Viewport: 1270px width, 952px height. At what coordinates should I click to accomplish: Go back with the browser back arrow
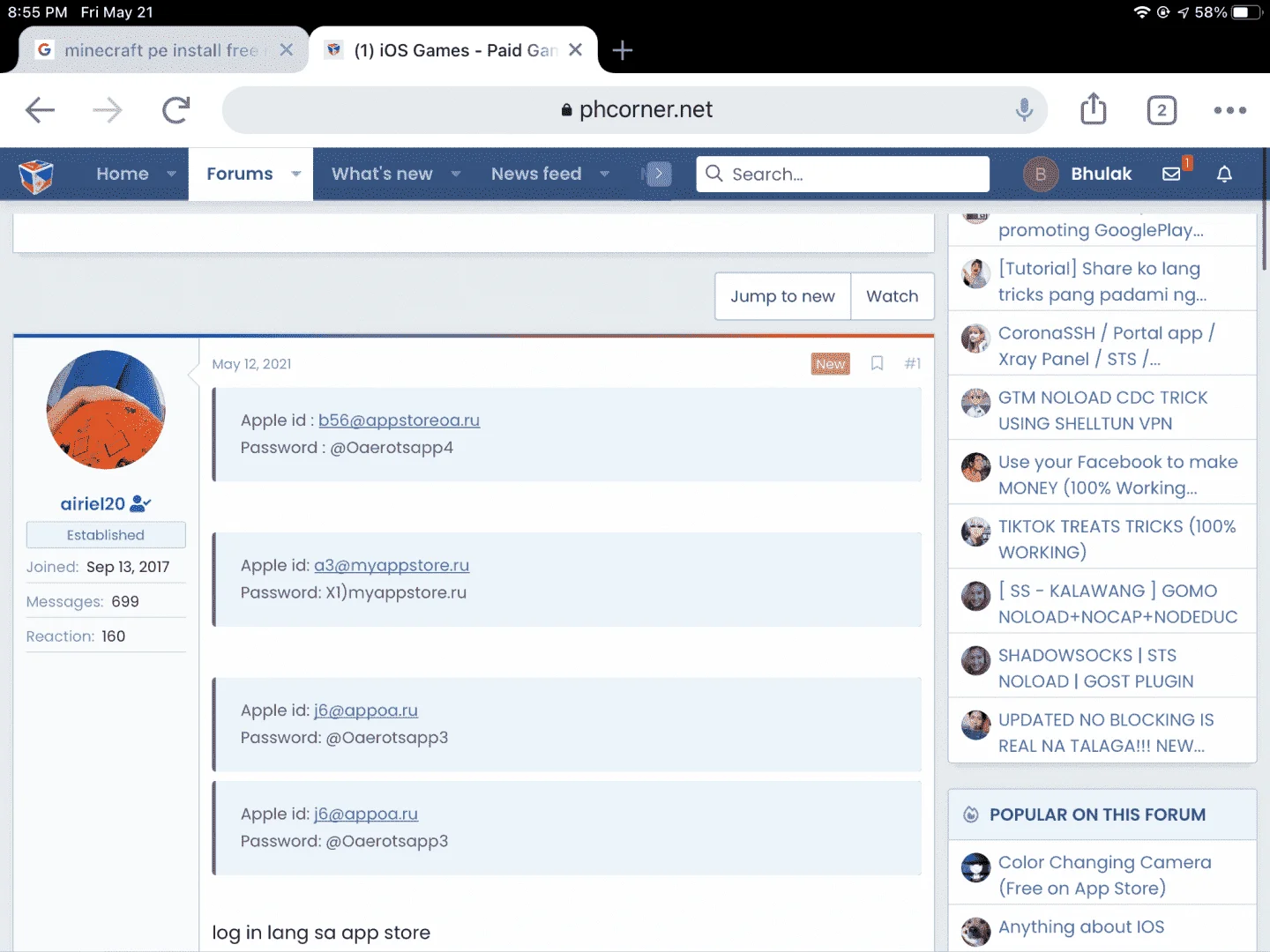[x=41, y=110]
